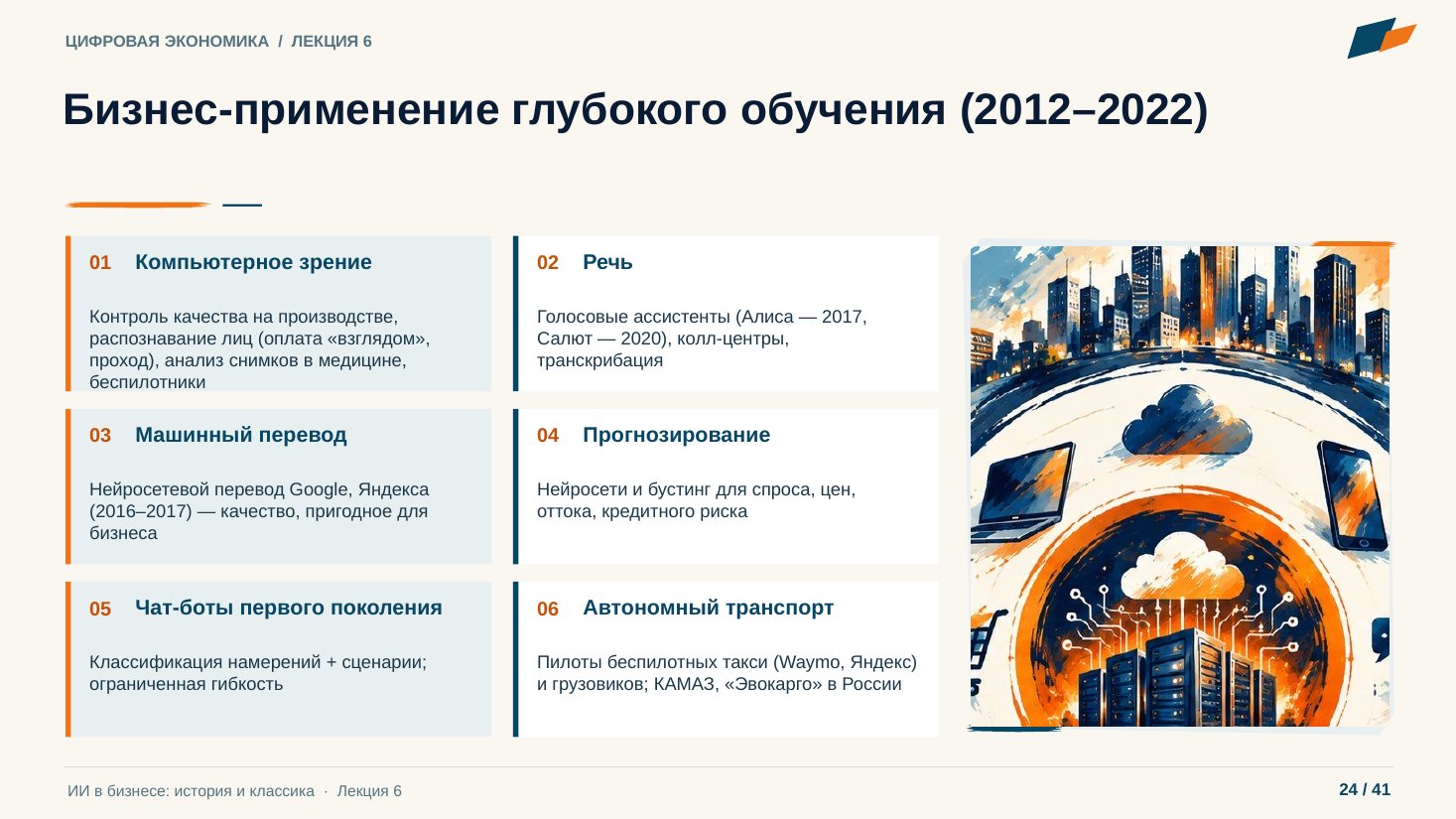Select the slide title about deep learning business use
Viewport: 1456px width, 819px height.
(x=635, y=109)
